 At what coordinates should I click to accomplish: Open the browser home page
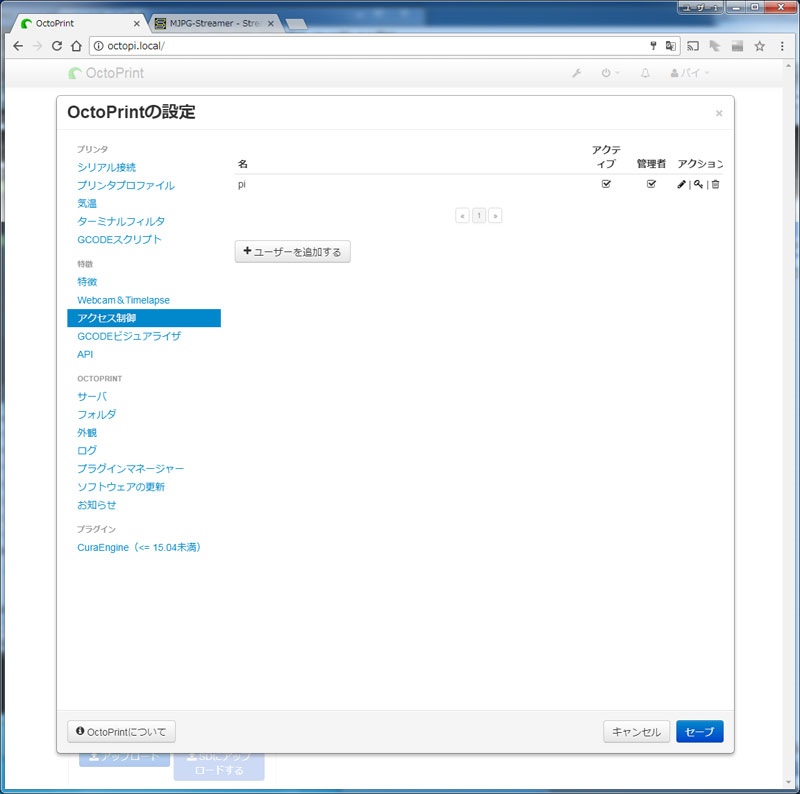click(x=76, y=46)
